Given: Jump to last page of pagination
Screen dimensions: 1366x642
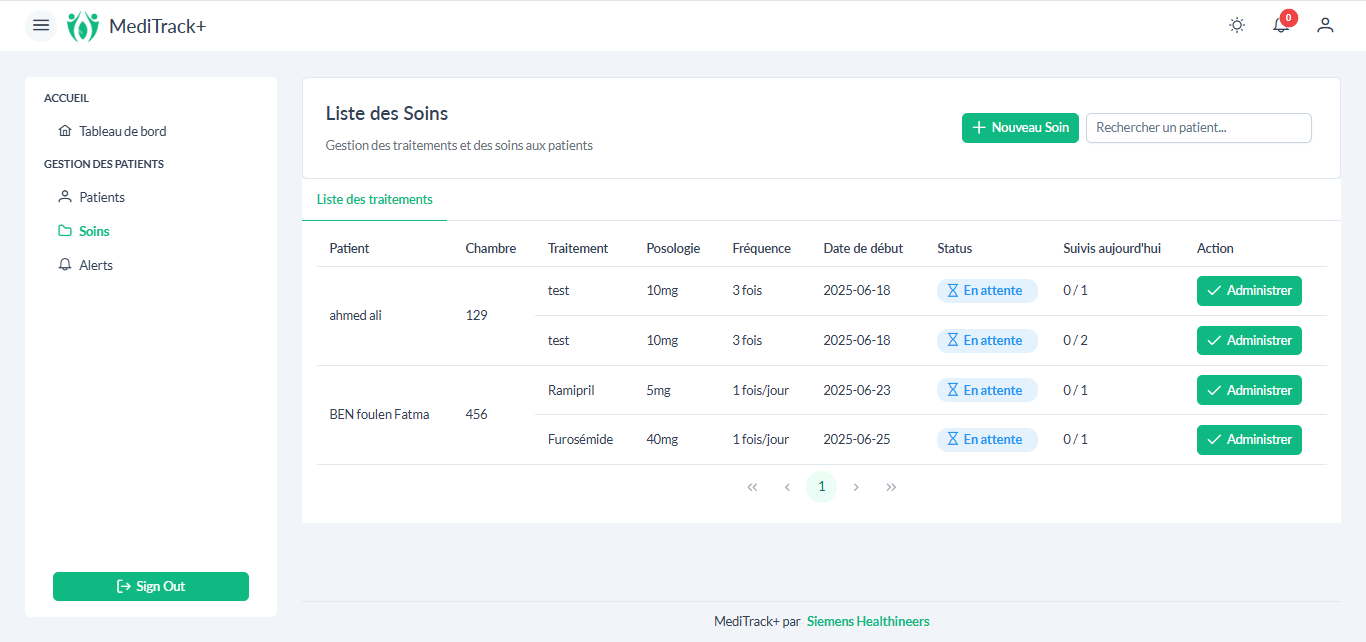Looking at the screenshot, I should (x=891, y=487).
